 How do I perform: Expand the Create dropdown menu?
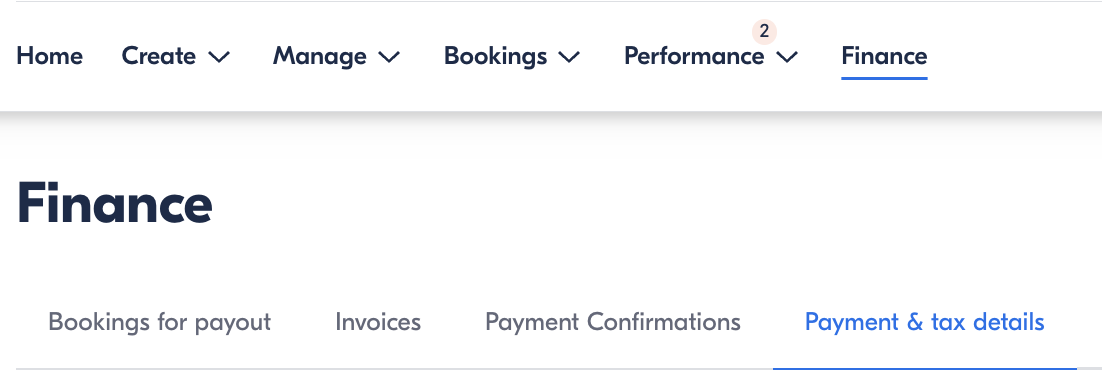(176, 56)
